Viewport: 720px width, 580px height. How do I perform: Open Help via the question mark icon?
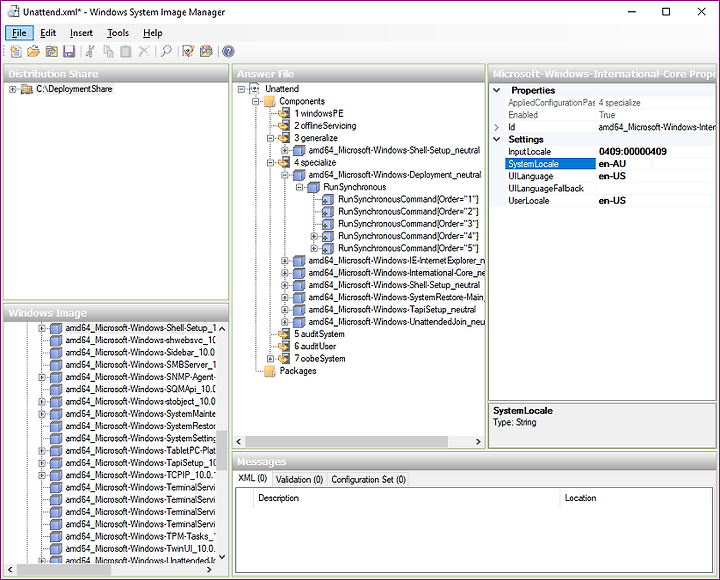(x=228, y=51)
